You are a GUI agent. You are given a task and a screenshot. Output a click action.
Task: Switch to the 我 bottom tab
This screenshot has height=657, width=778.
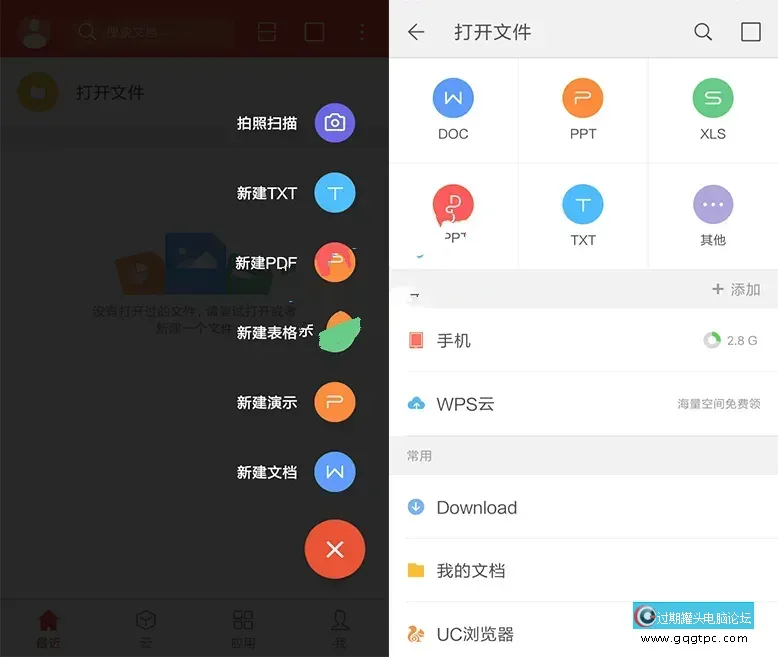click(x=340, y=629)
